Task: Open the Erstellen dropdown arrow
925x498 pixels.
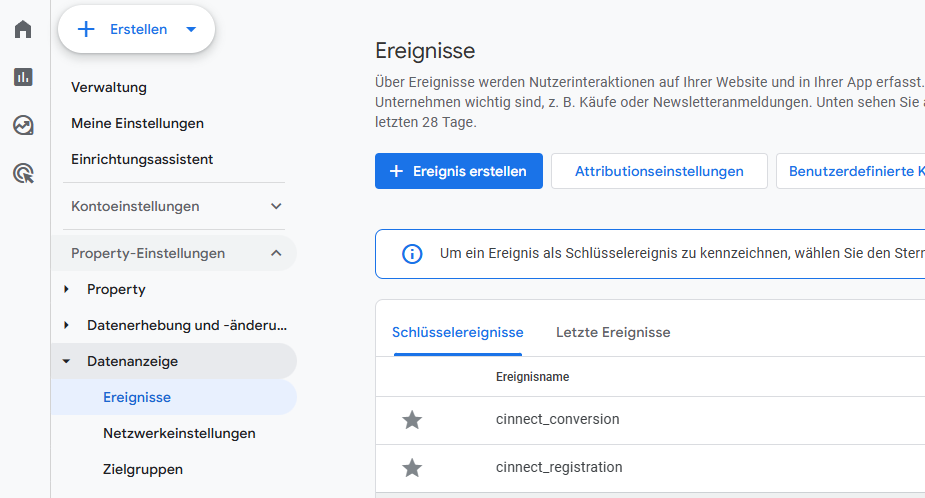Action: tap(191, 30)
